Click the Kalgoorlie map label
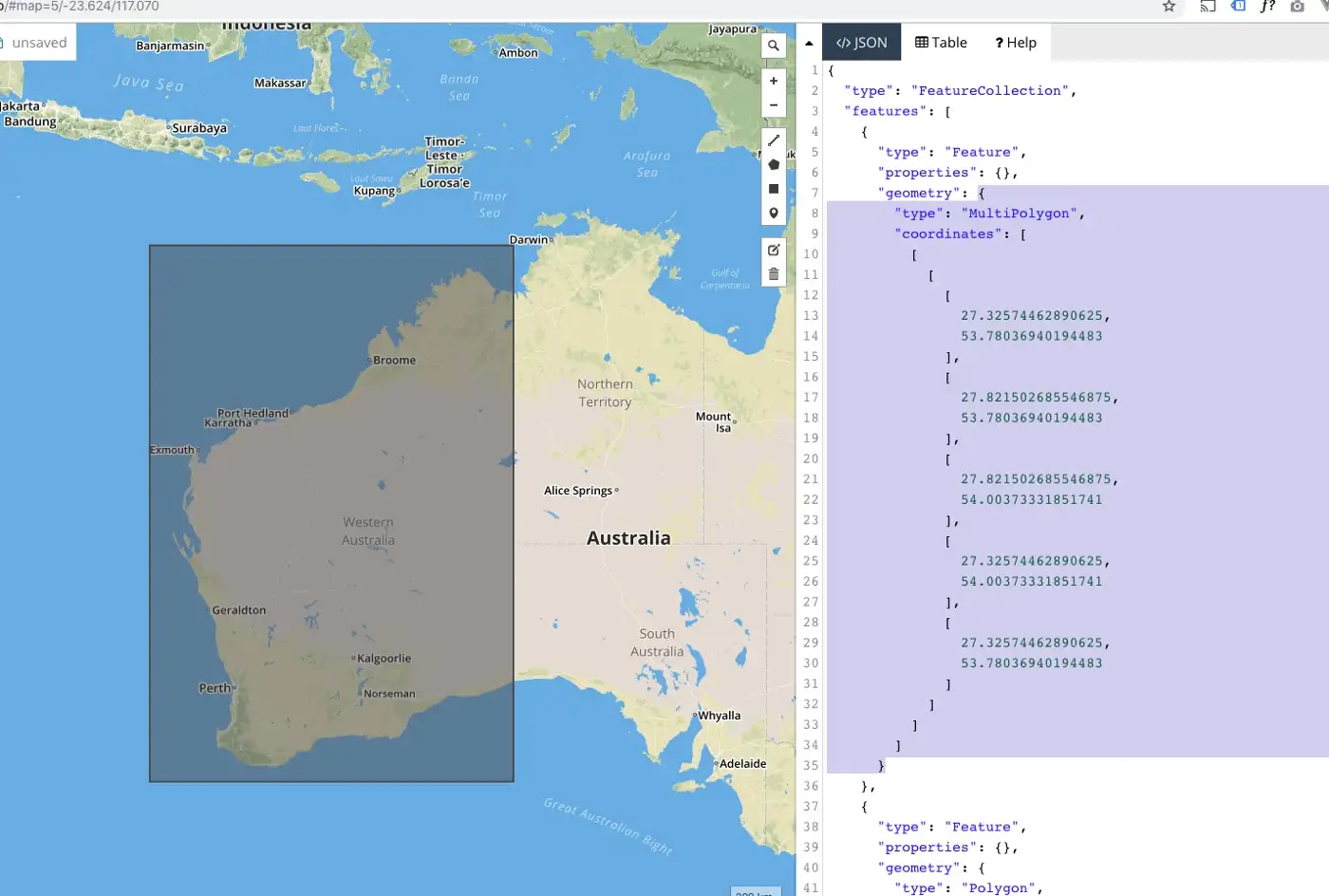Screen dimensions: 1329x896 pos(384,659)
